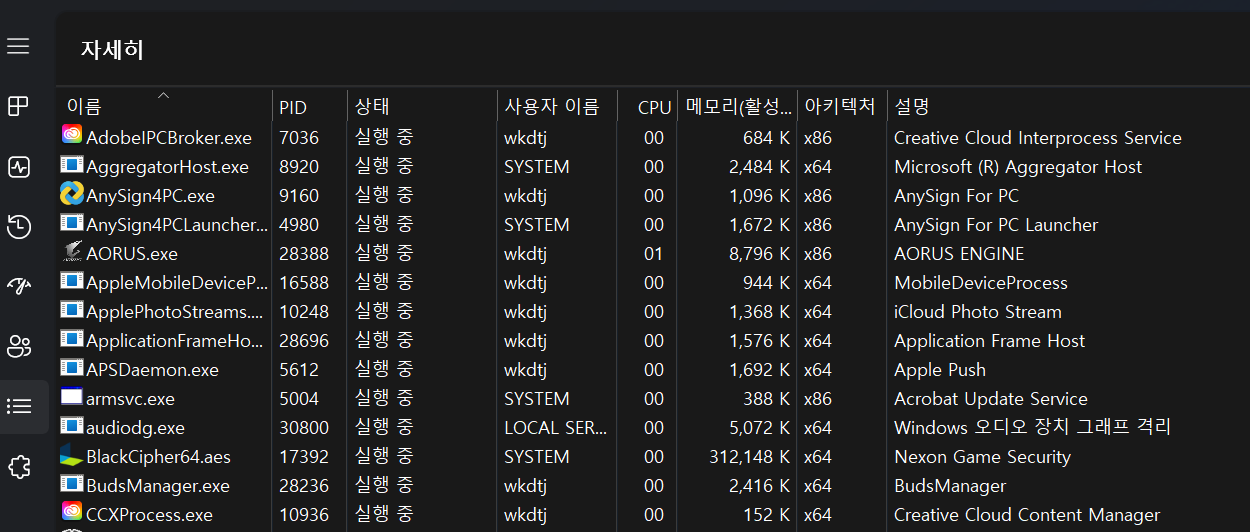
Task: Click the Microsoft (R) Aggregator Host description
Action: pos(1018,167)
